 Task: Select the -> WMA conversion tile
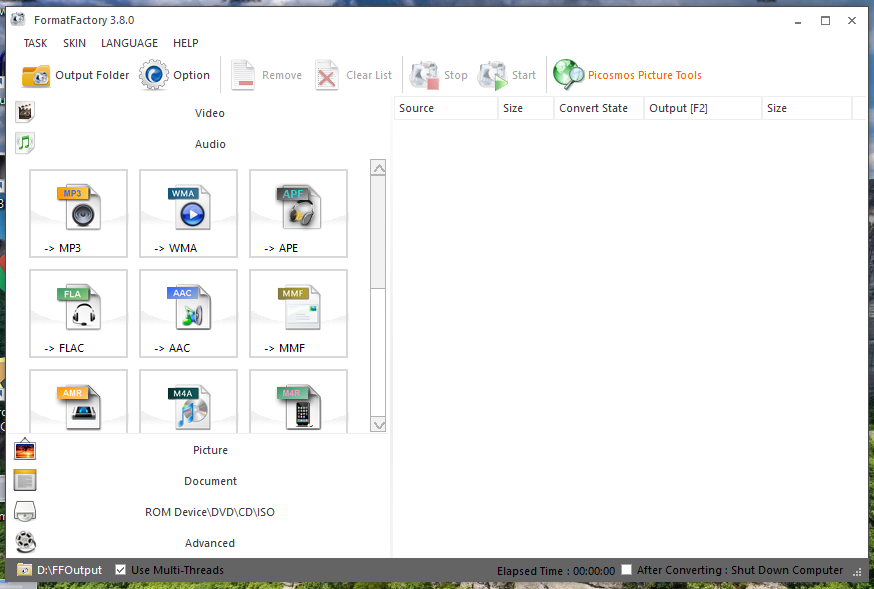(188, 213)
